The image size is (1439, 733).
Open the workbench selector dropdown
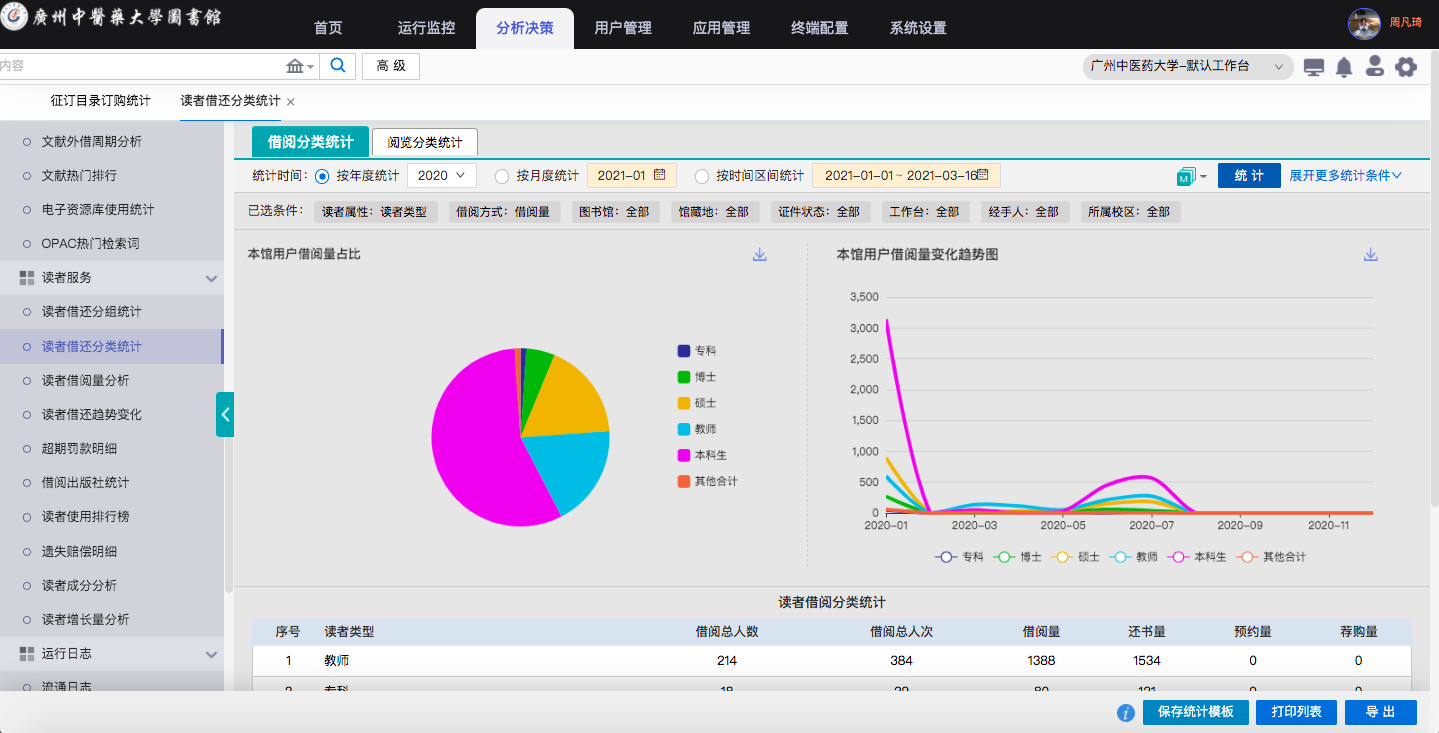(1187, 67)
